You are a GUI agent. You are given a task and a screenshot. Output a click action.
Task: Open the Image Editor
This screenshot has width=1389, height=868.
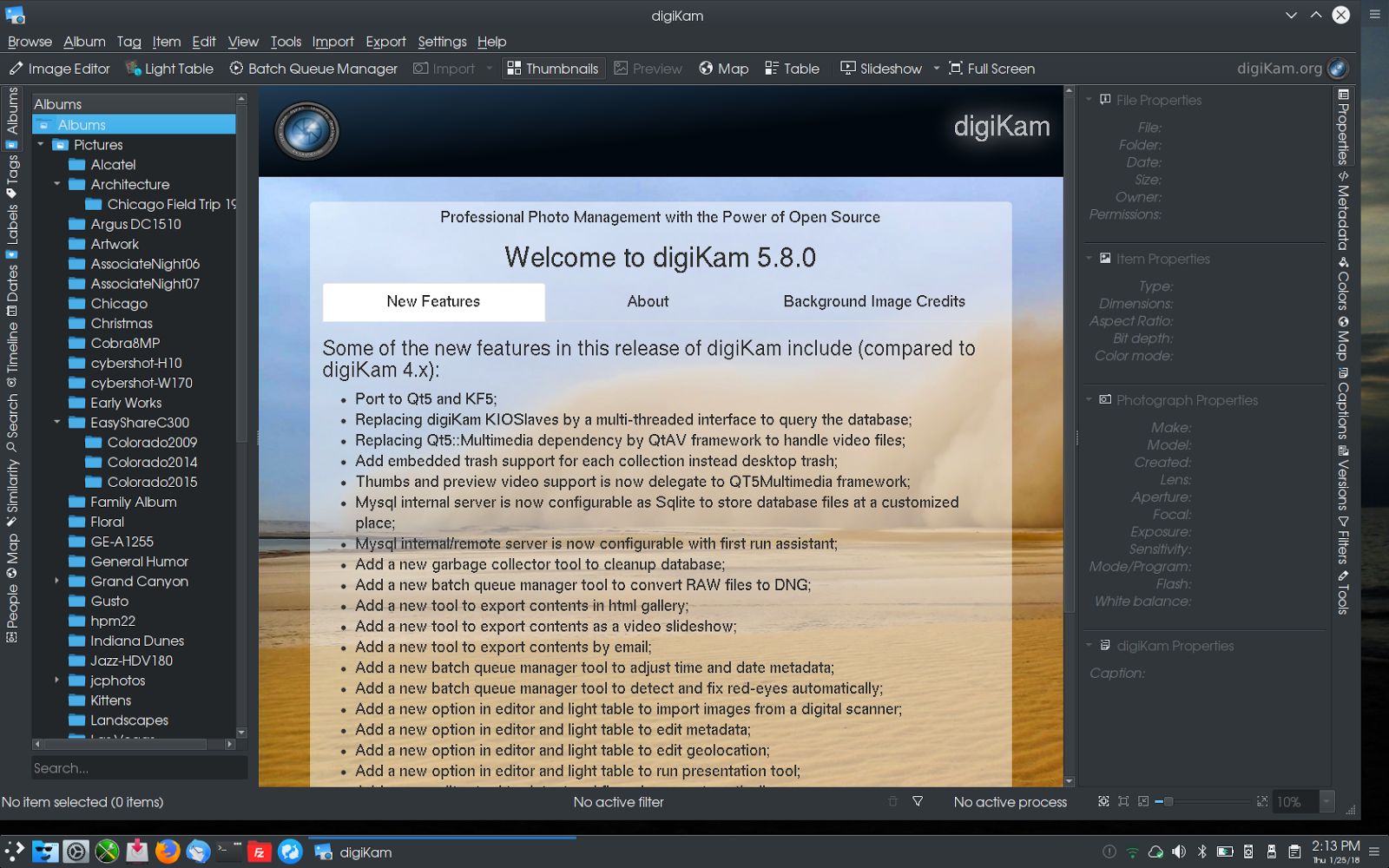[x=60, y=69]
